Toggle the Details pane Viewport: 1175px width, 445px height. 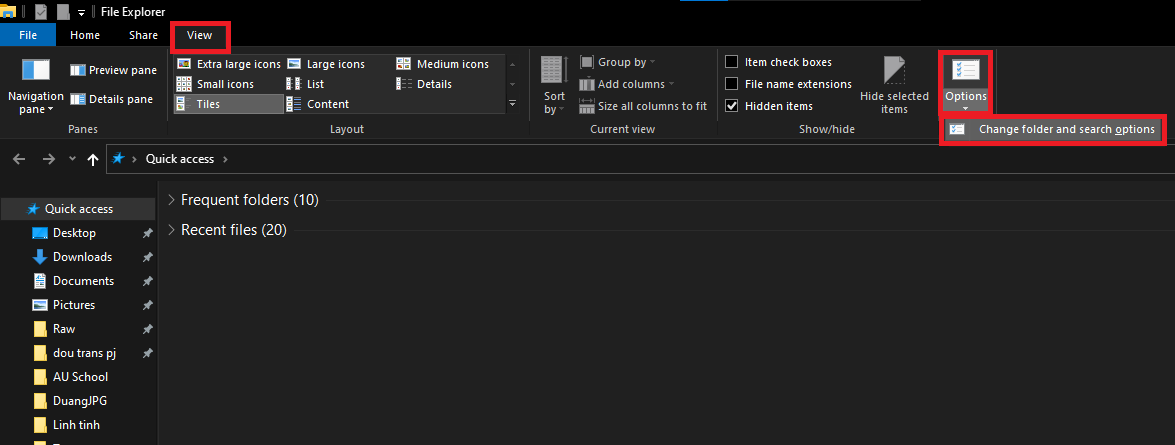[111, 99]
